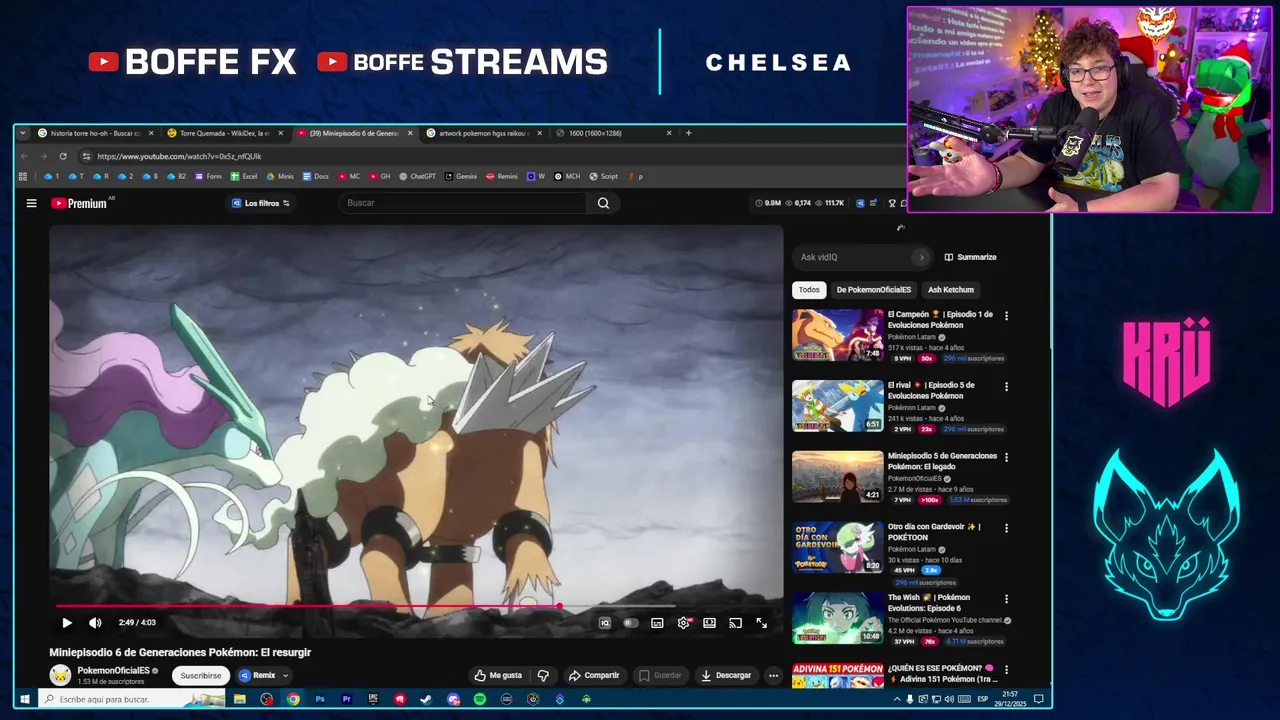This screenshot has width=1280, height=720.
Task: Switch to theater mode view
Action: click(709, 623)
